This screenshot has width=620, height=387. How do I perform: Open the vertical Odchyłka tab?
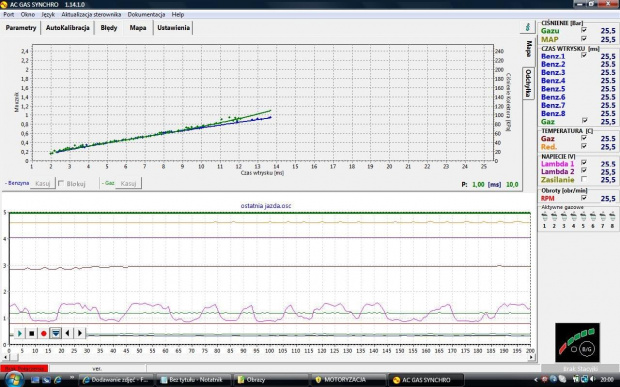[x=528, y=83]
